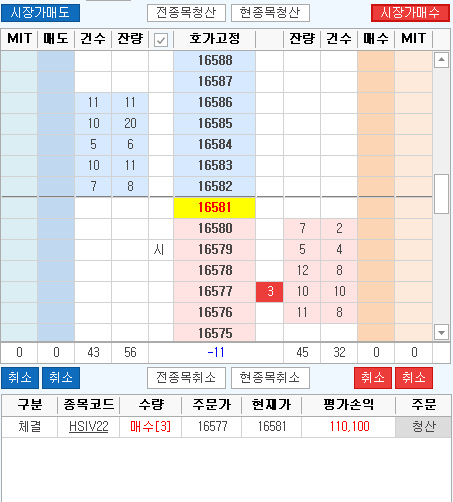Click 현종목취소 cancel current orders

[x=270, y=378]
